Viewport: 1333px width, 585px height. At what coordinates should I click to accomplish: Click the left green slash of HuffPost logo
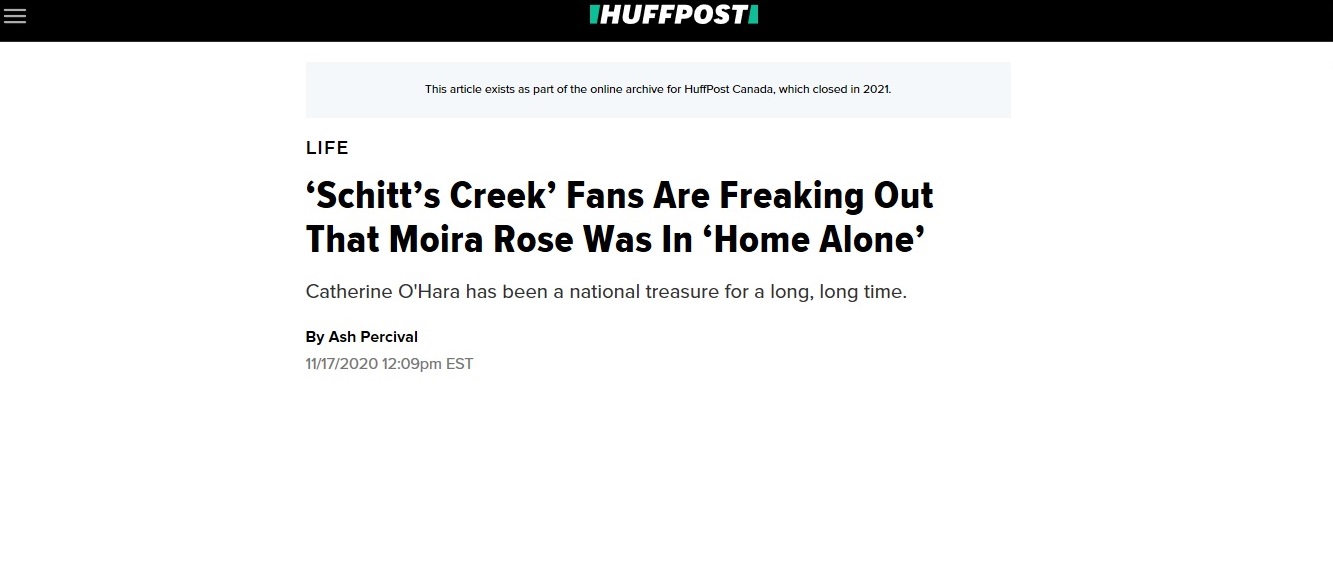point(594,15)
